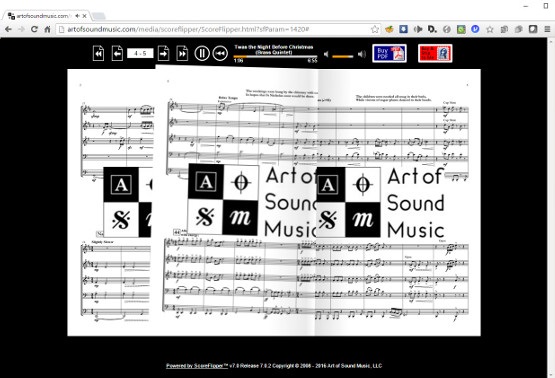Open the Powered by ScoreFlipper link
The height and width of the screenshot is (378, 555).
coord(197,366)
